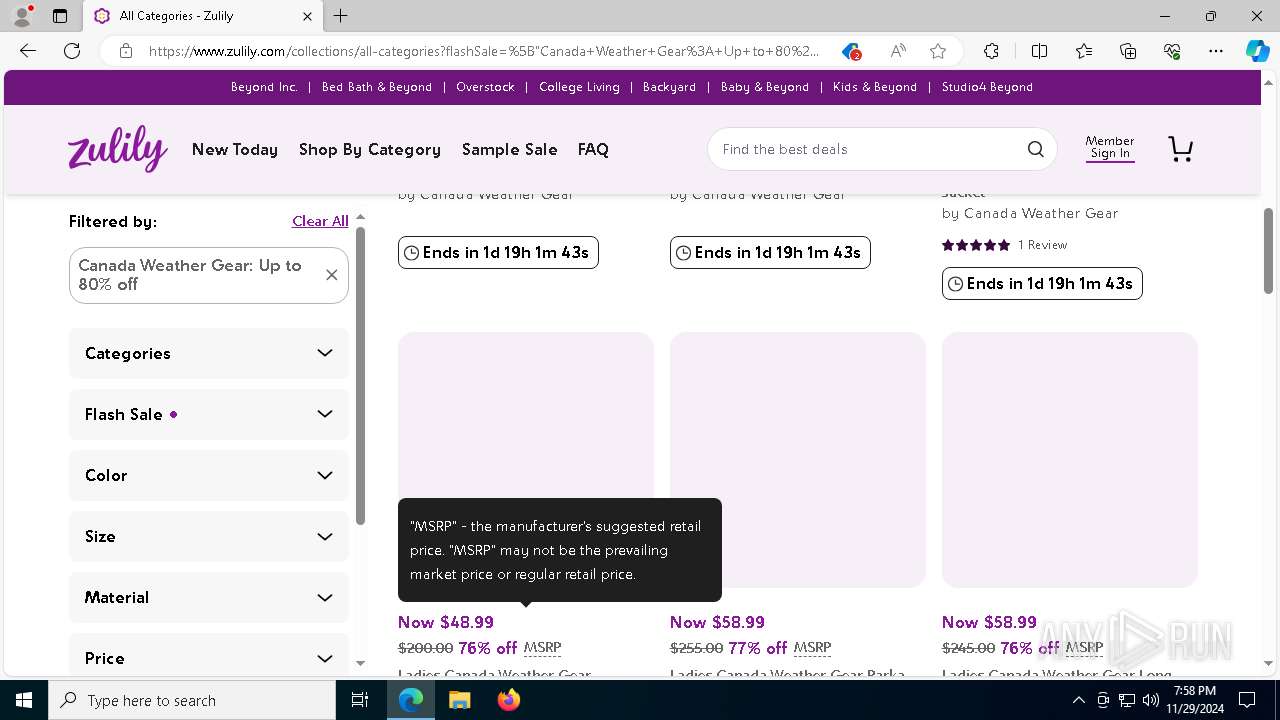Open Kids & Beyond link
The image size is (1280, 720).
(875, 87)
